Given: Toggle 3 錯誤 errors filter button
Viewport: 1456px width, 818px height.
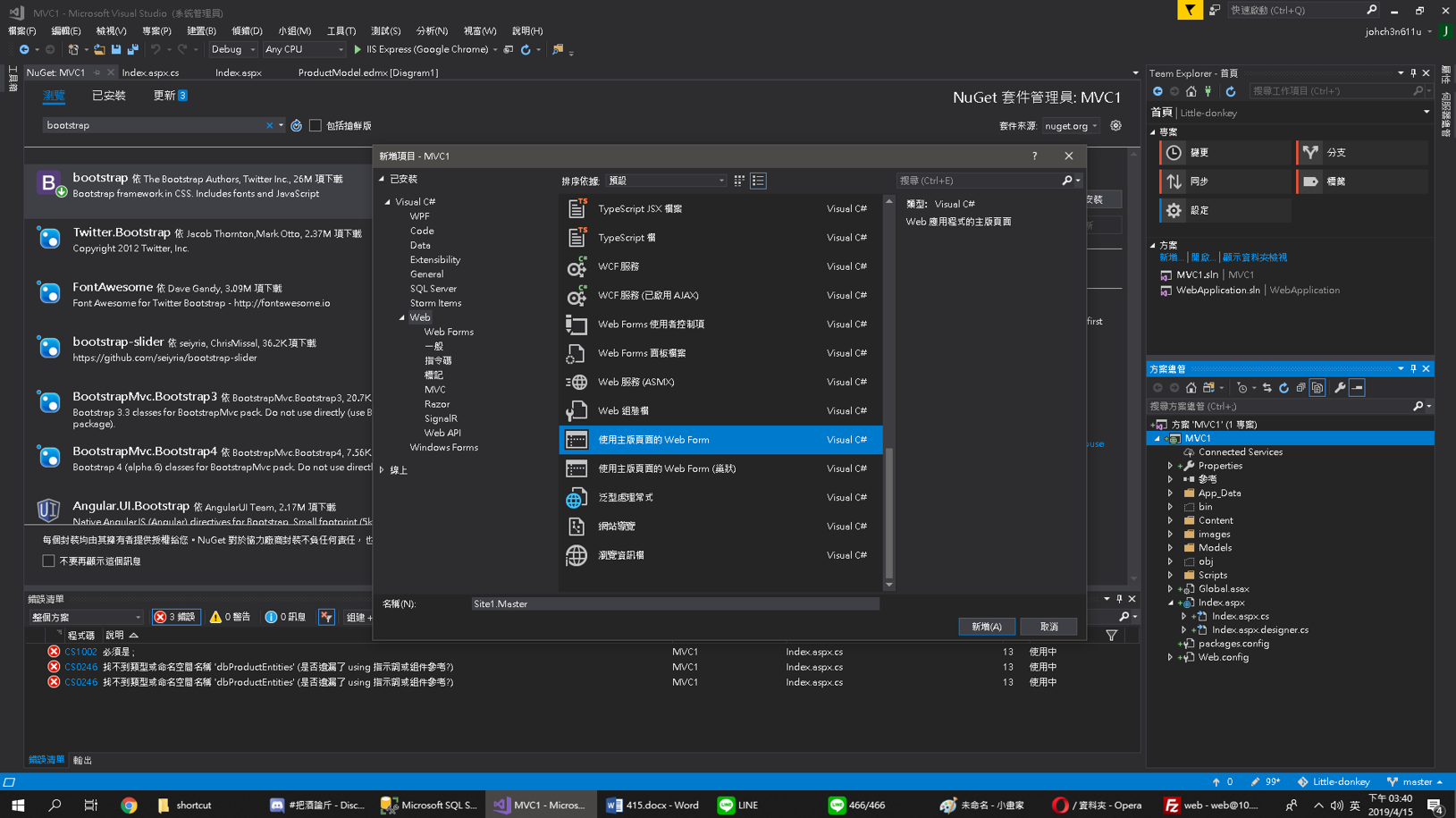Looking at the screenshot, I should click(x=175, y=617).
